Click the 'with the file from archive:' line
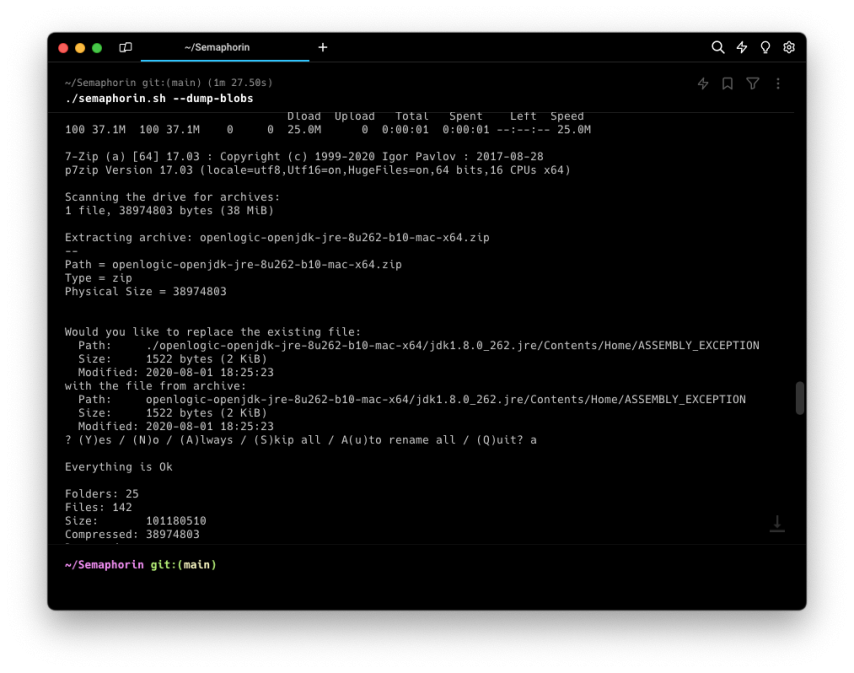The image size is (854, 673). pos(155,386)
